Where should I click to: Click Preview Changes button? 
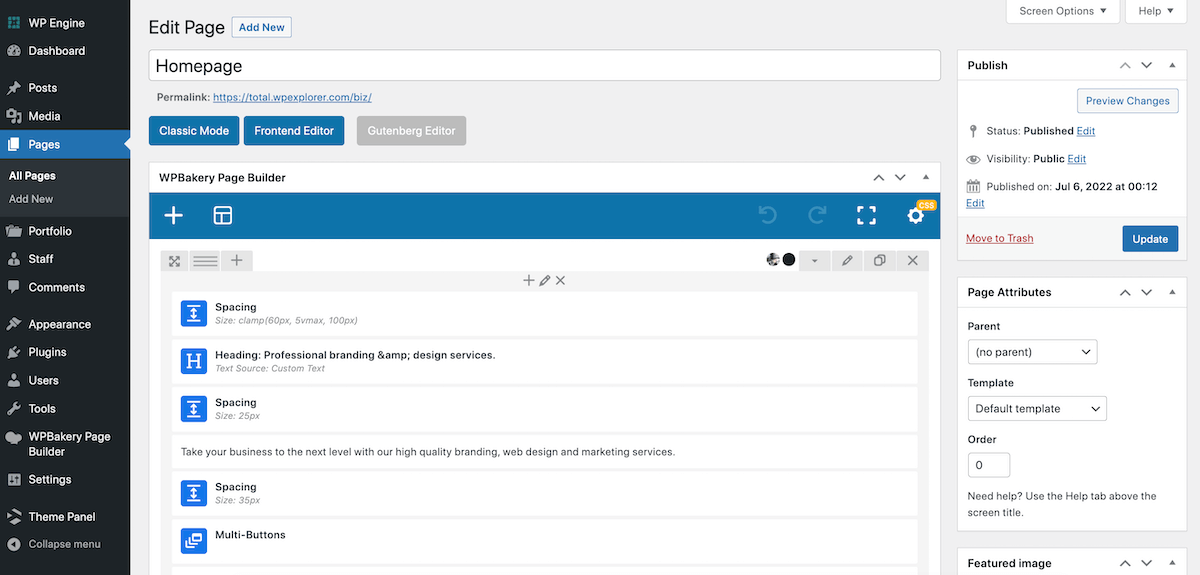click(1127, 101)
